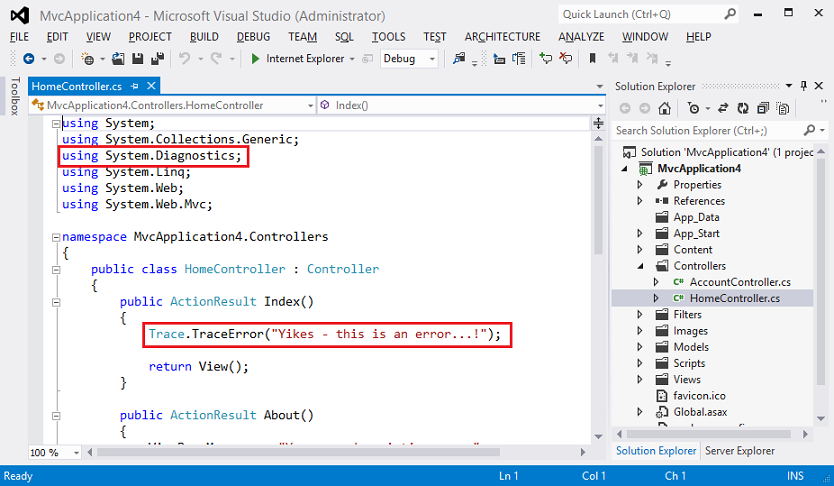Viewport: 834px width, 486px height.
Task: Select HomeController.cs in Solution Explorer
Action: coord(735,298)
